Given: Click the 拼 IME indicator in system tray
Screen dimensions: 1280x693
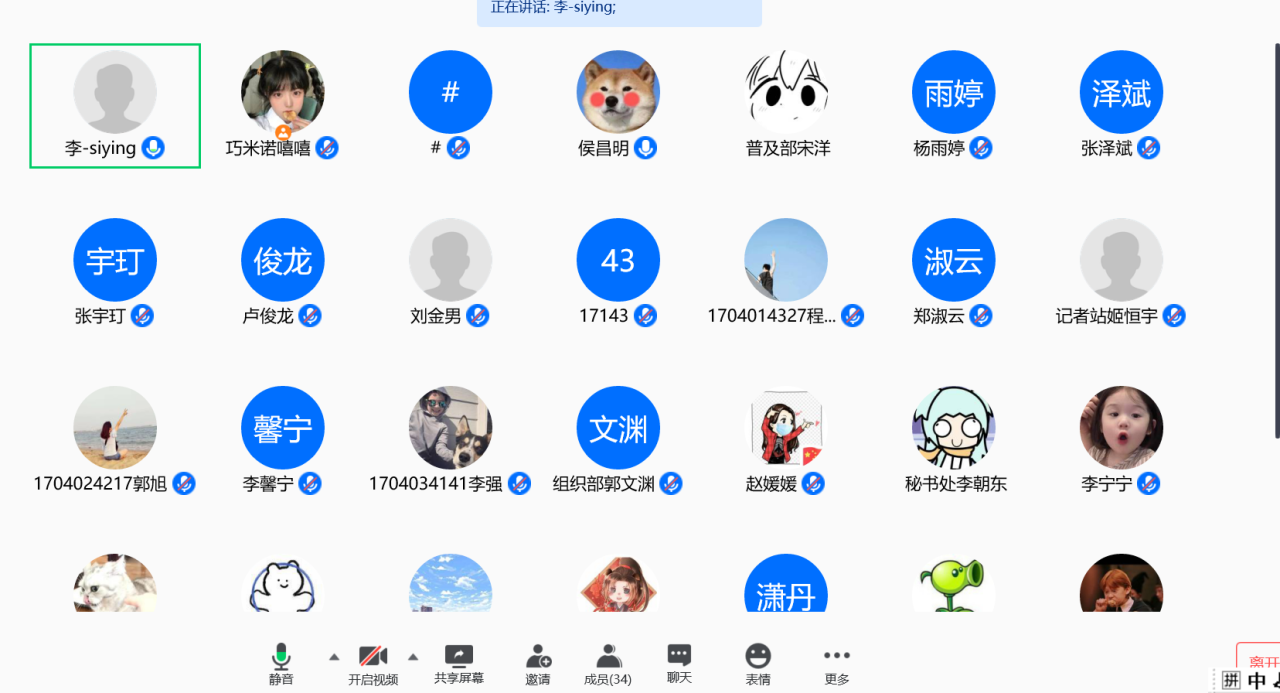Looking at the screenshot, I should click(1231, 681).
